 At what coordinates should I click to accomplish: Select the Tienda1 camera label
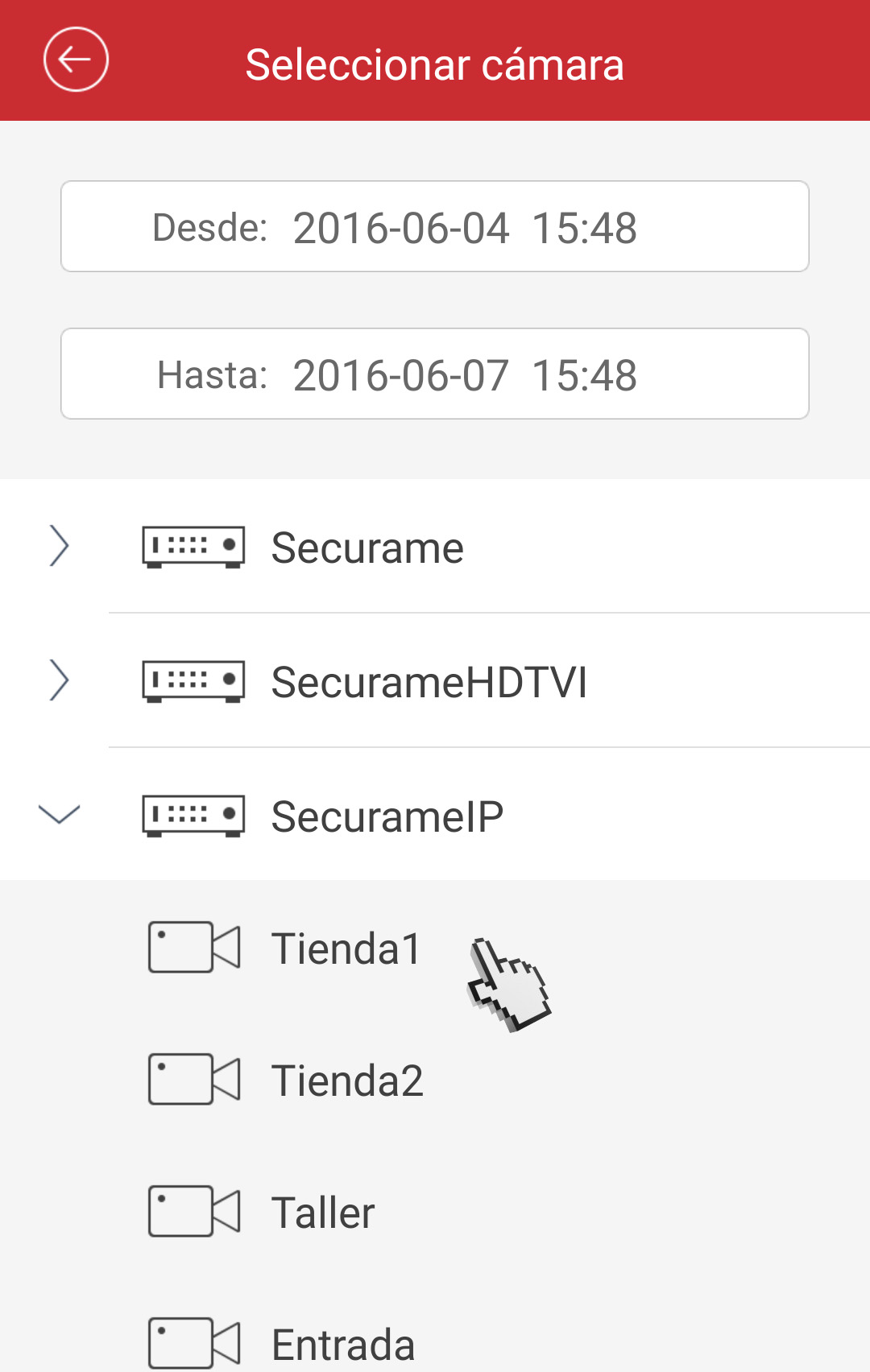(346, 948)
